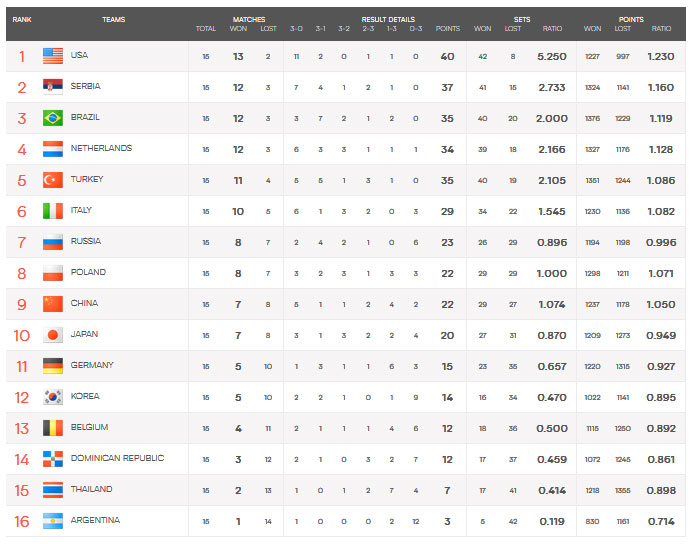The width and height of the screenshot is (690, 544).
Task: Click the Germany flag icon
Action: 53,366
